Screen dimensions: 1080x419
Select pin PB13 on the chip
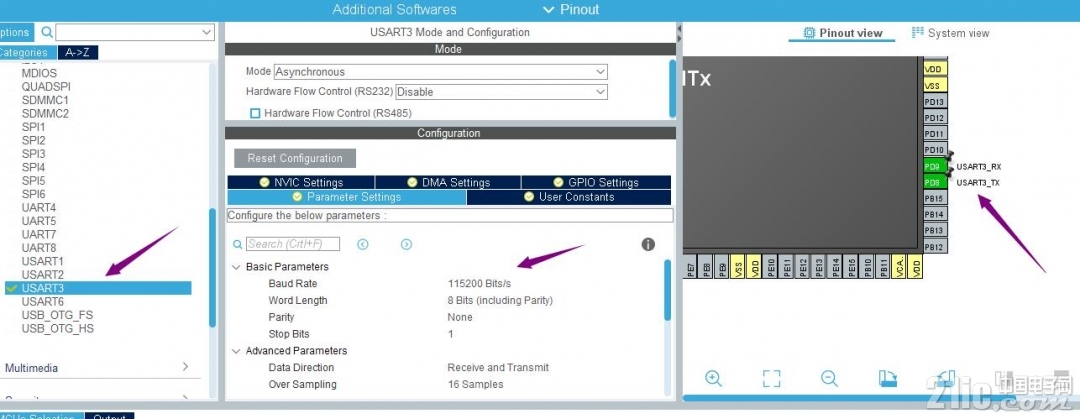(935, 231)
